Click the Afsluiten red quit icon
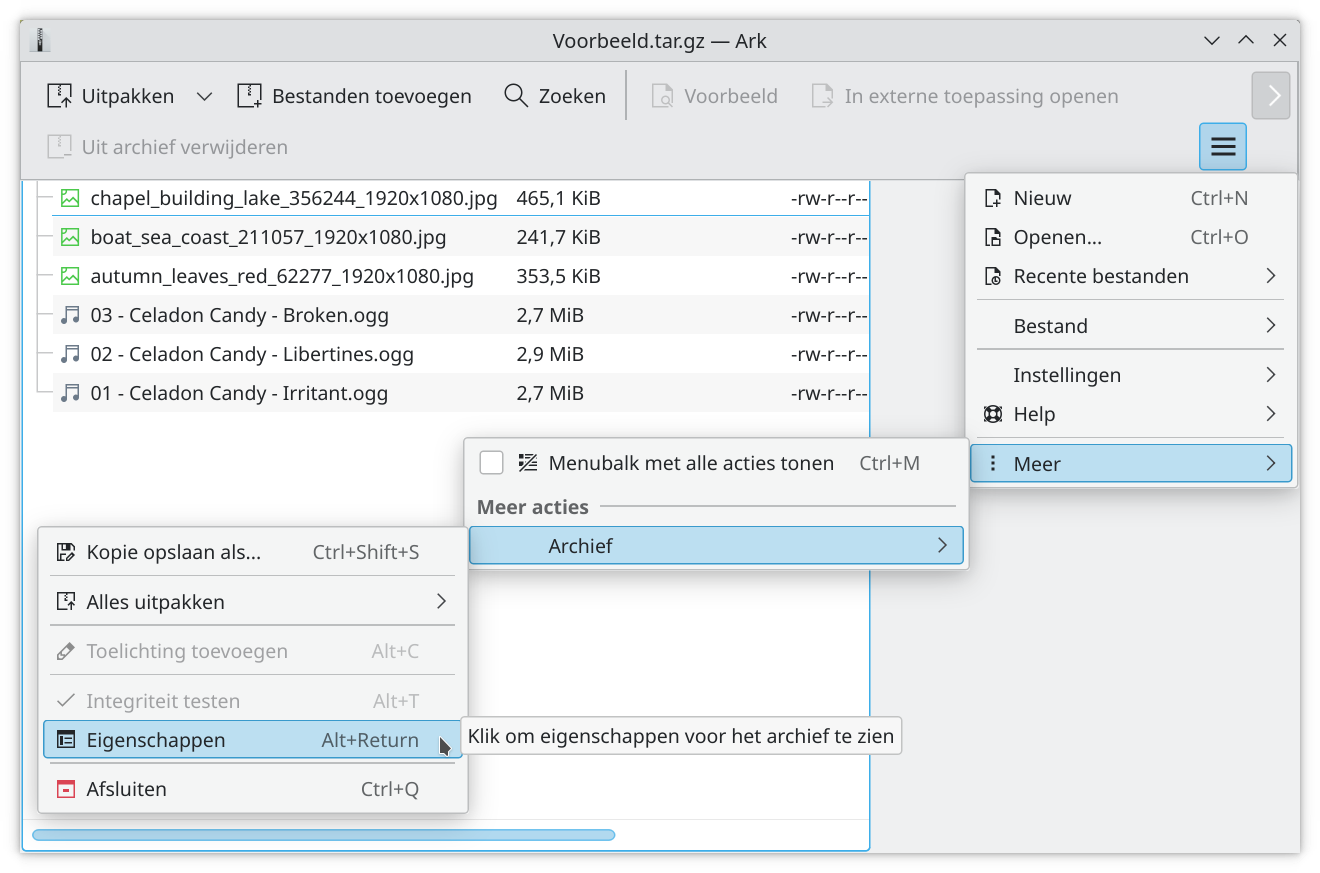 pyautogui.click(x=66, y=789)
